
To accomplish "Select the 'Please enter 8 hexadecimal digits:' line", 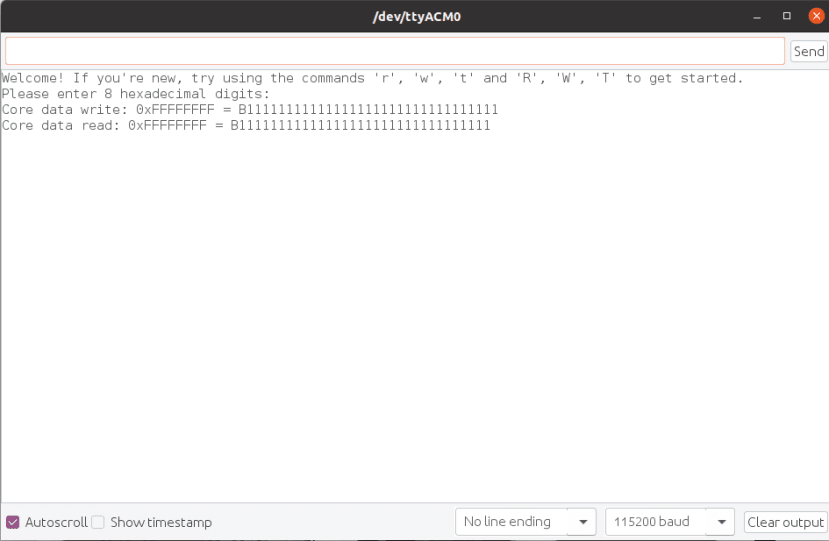I will pyautogui.click(x=136, y=94).
